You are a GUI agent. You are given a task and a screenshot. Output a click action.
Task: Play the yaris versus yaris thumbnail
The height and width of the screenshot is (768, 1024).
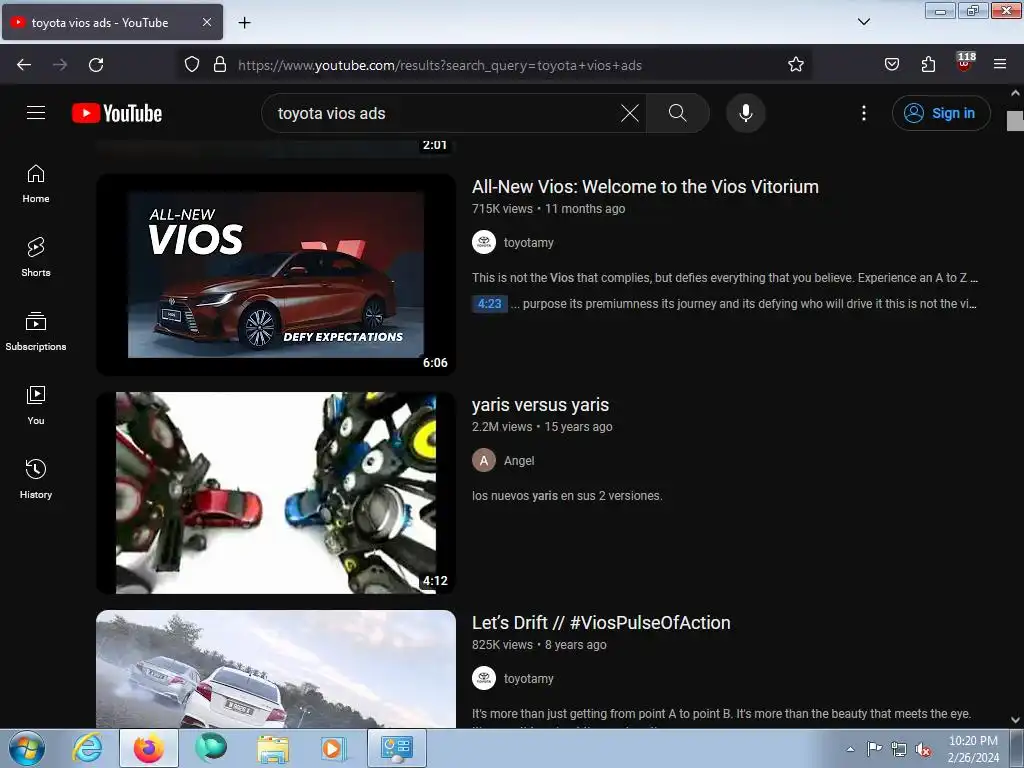tap(276, 492)
